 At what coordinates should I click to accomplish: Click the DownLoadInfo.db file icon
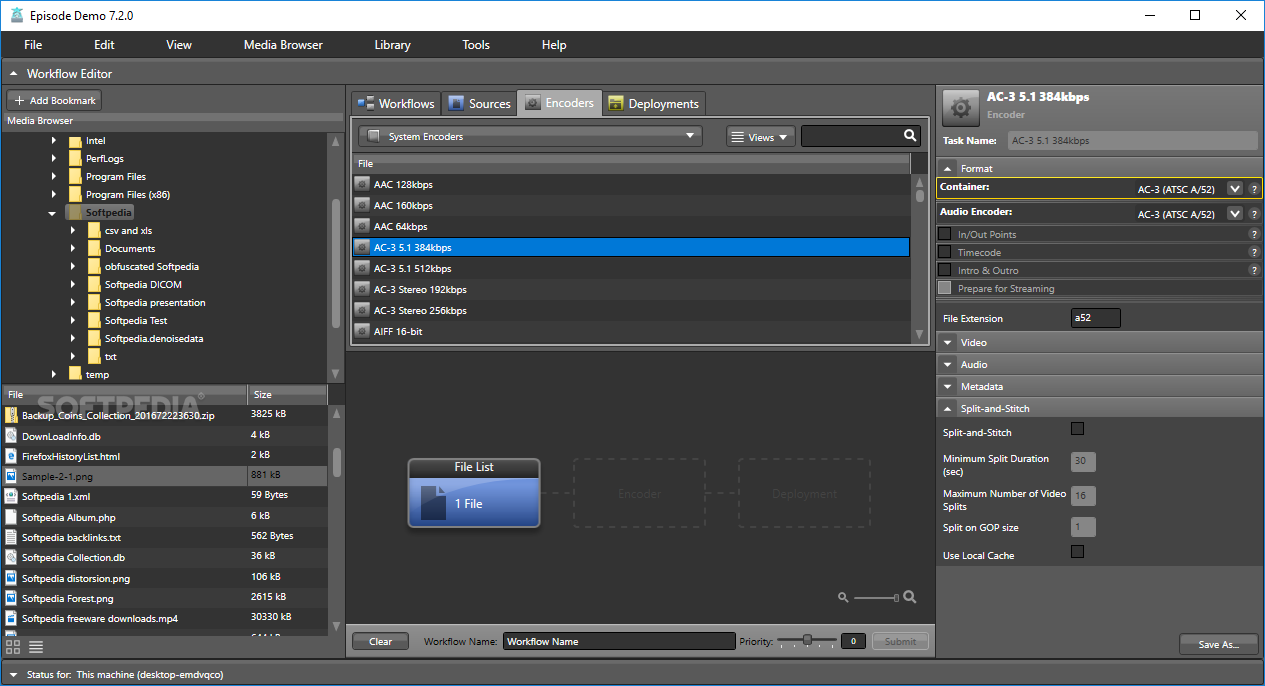coord(12,436)
